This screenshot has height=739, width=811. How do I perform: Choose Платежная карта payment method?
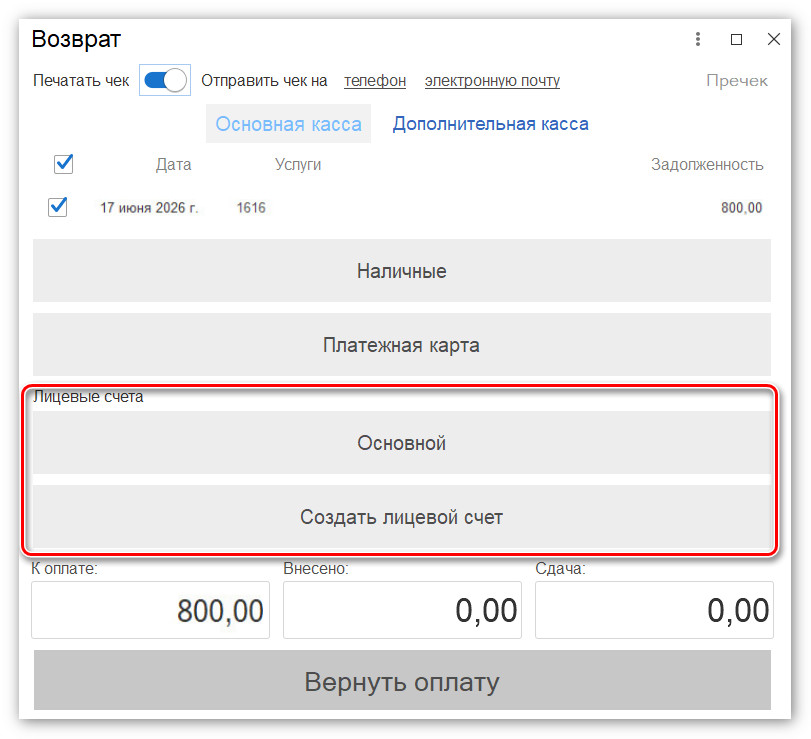coord(402,344)
